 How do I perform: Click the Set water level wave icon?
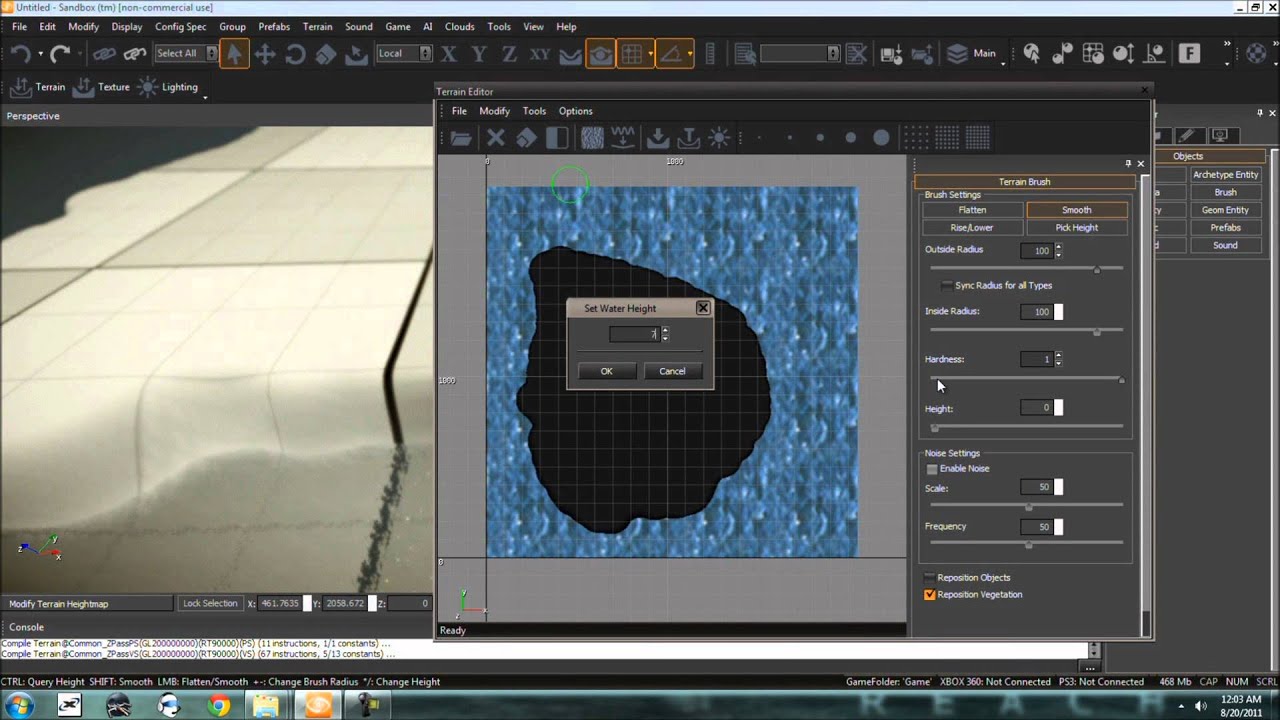[623, 138]
